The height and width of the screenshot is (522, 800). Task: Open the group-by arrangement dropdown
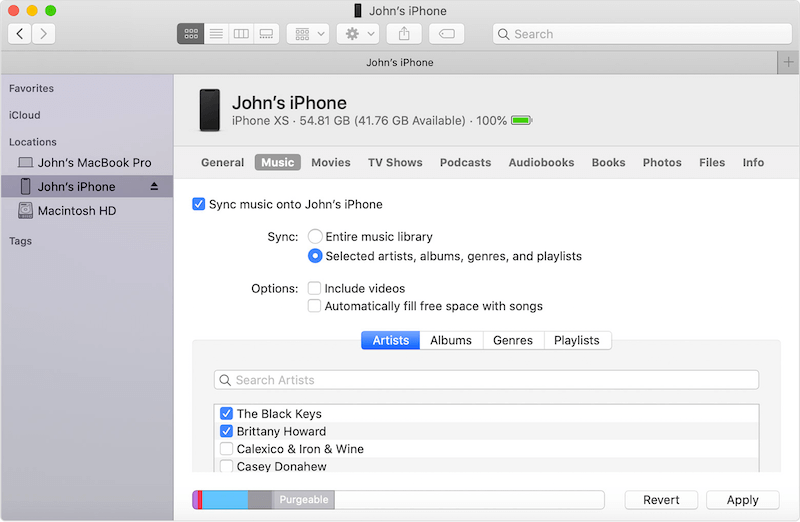click(308, 34)
